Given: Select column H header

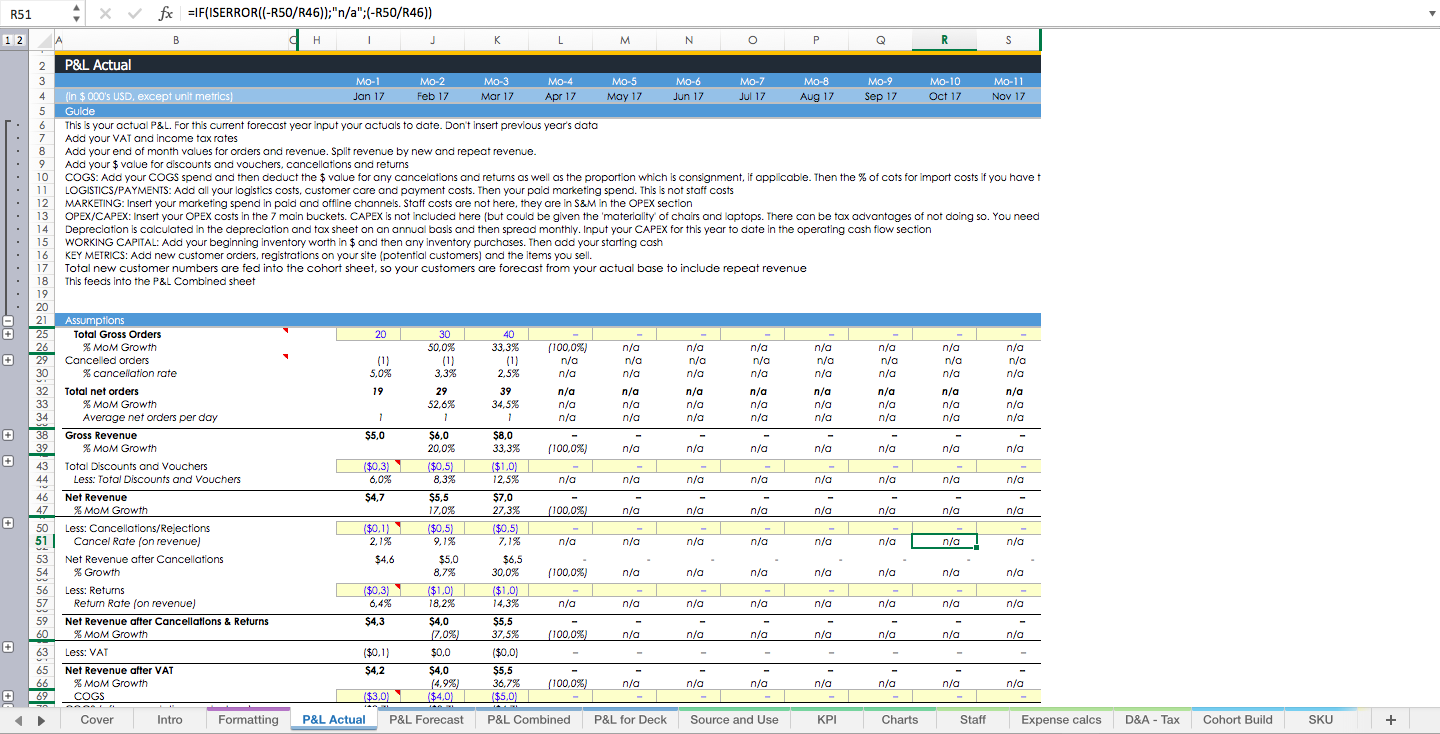Looking at the screenshot, I should (x=317, y=40).
